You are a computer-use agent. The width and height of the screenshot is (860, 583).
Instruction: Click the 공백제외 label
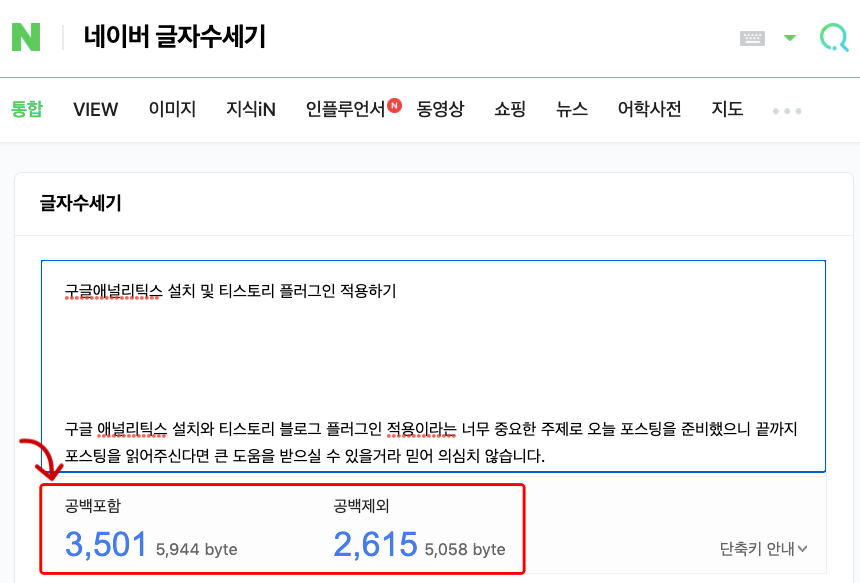361,505
